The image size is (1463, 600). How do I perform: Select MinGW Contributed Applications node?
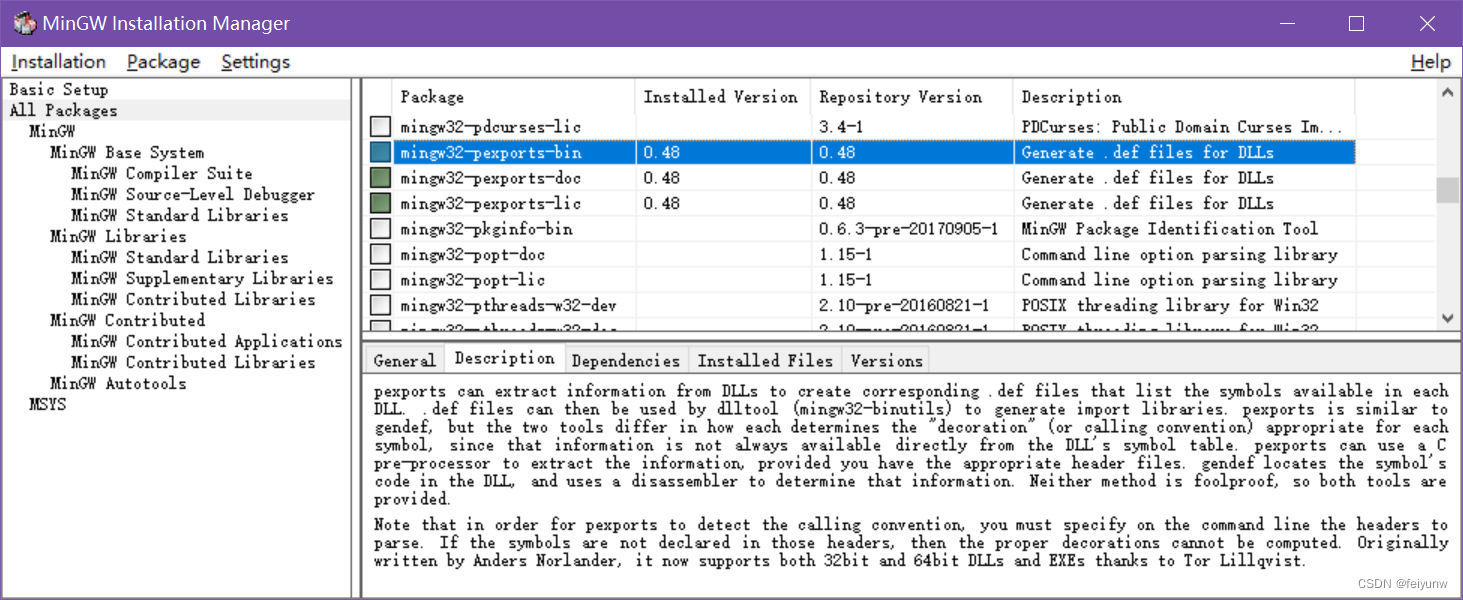click(206, 341)
